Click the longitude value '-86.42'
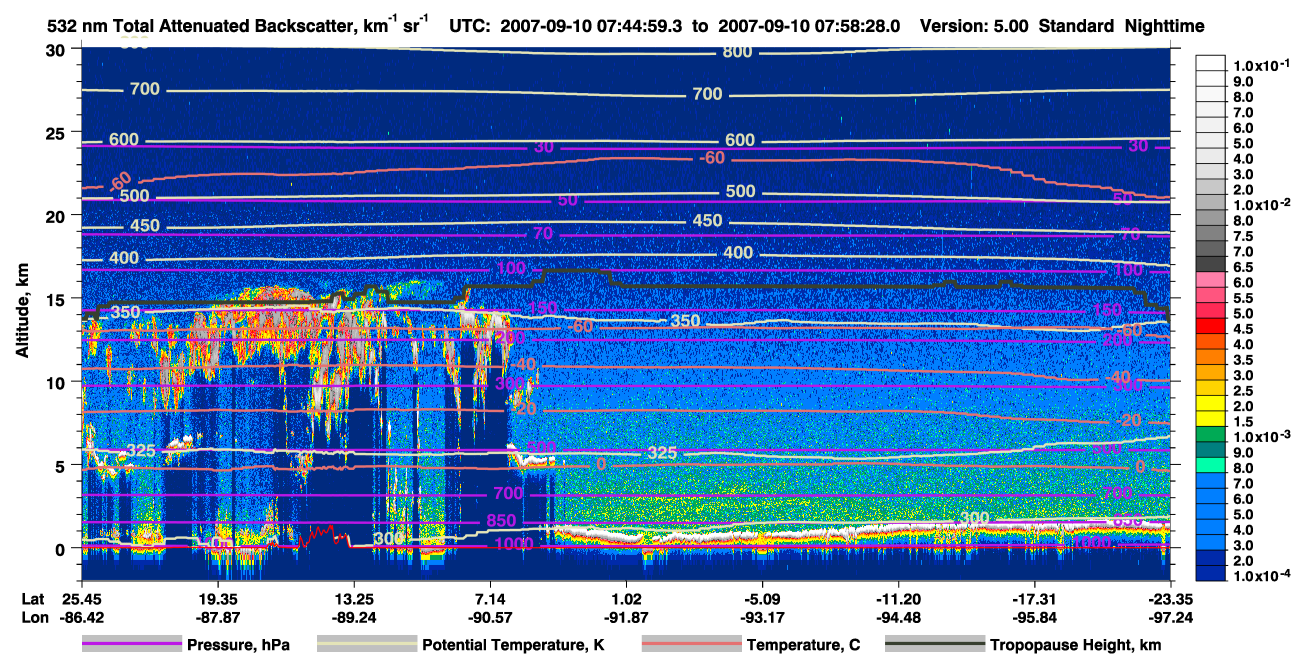The height and width of the screenshot is (667, 1300). point(81,618)
